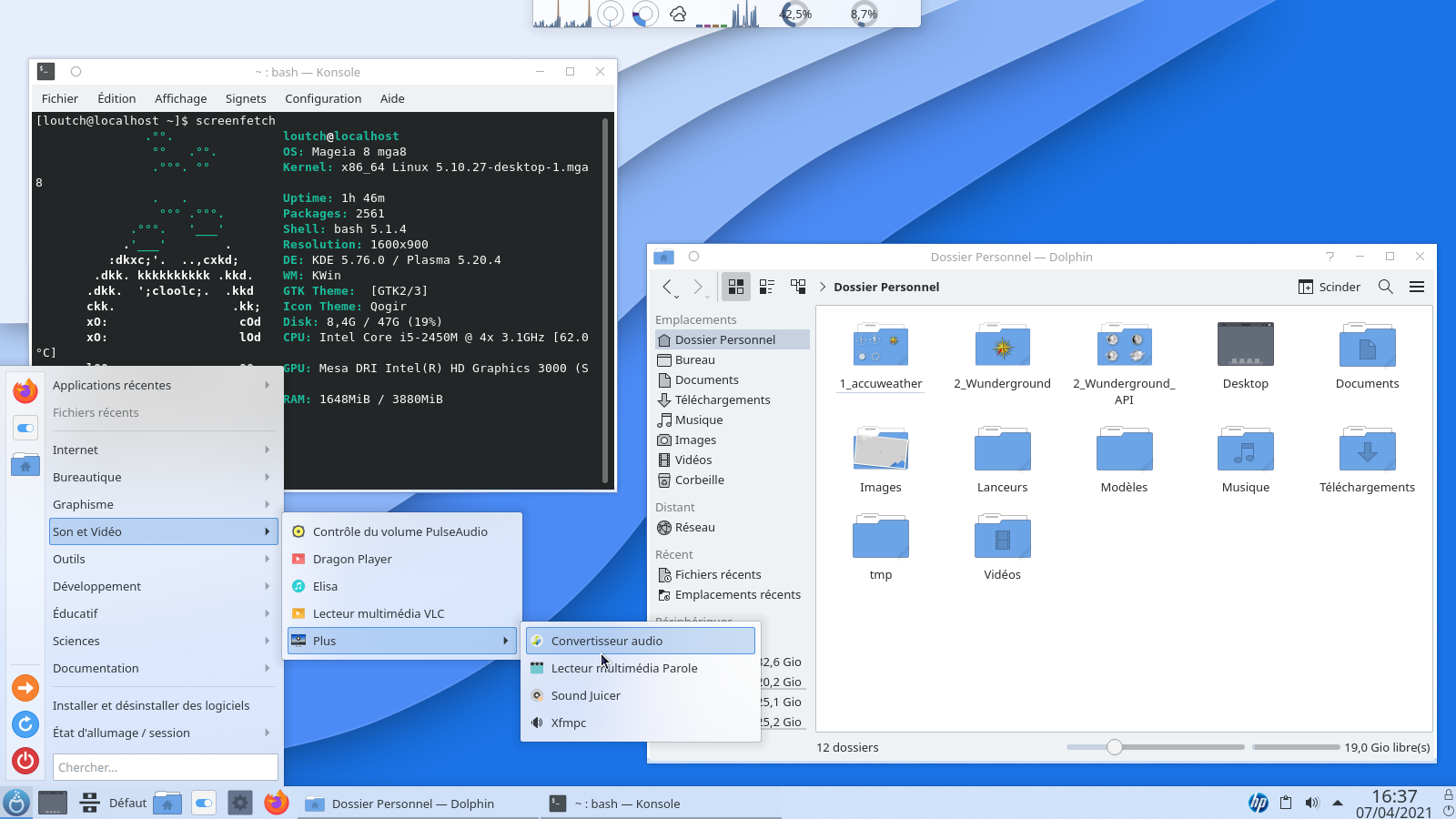This screenshot has height=819, width=1456.
Task: Select Téléchargements in Dolphin places panel
Action: tap(732, 399)
